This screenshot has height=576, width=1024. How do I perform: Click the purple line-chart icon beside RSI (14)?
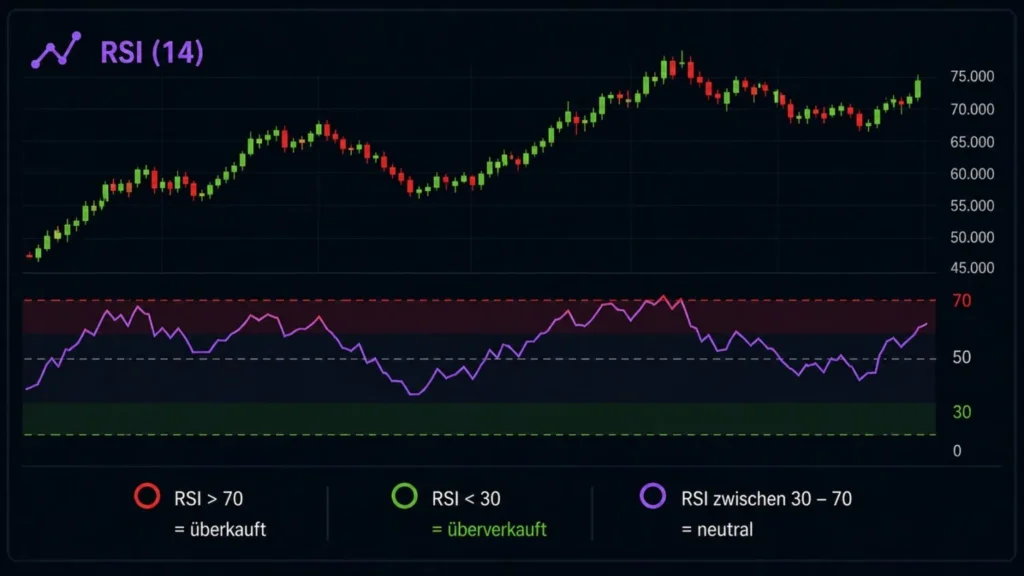56,50
